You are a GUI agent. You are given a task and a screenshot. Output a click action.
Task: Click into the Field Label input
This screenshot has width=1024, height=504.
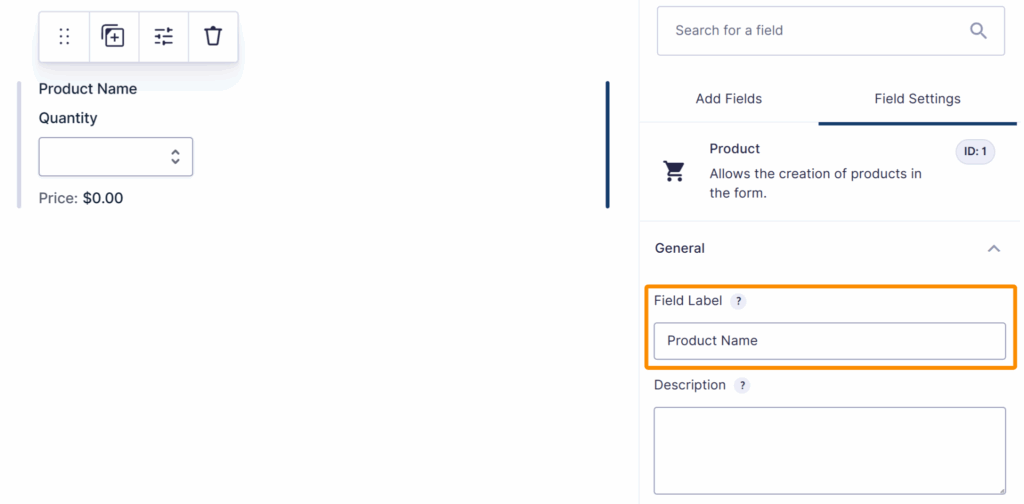(829, 341)
